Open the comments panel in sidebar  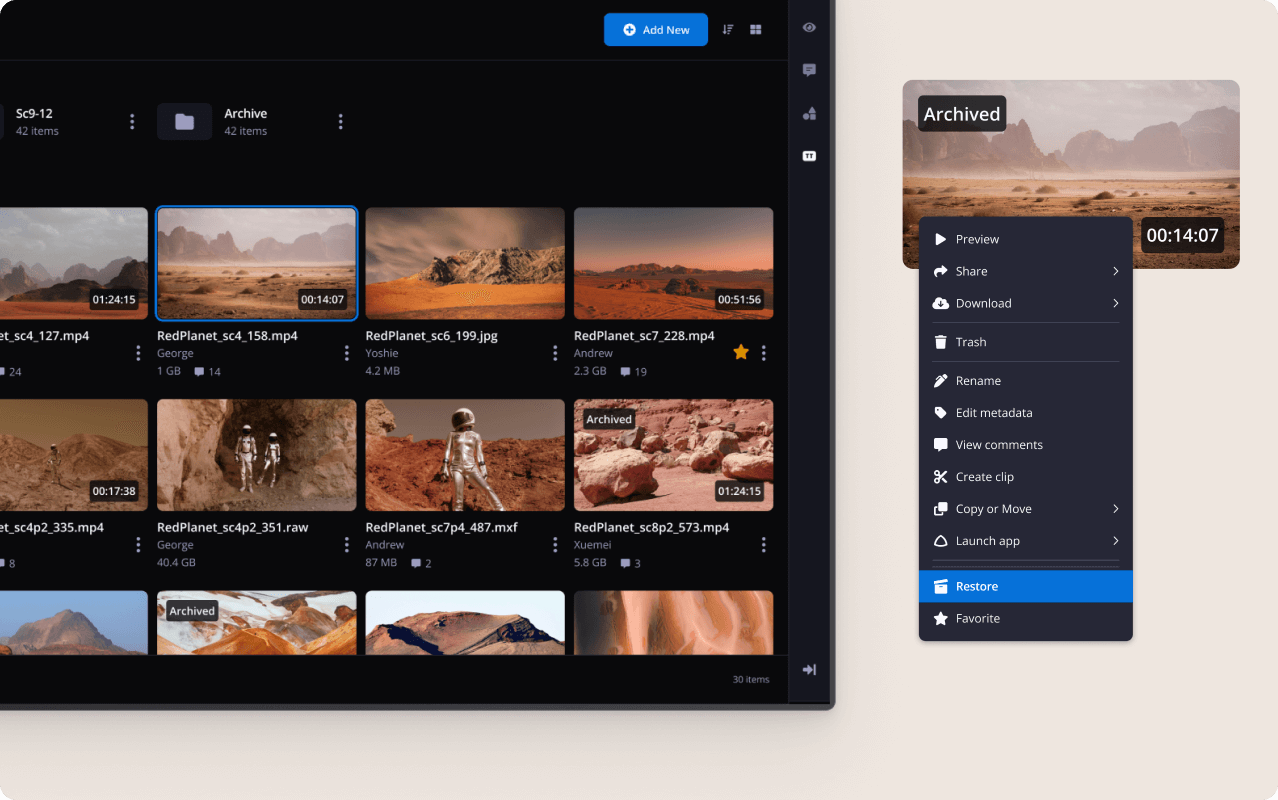click(809, 70)
